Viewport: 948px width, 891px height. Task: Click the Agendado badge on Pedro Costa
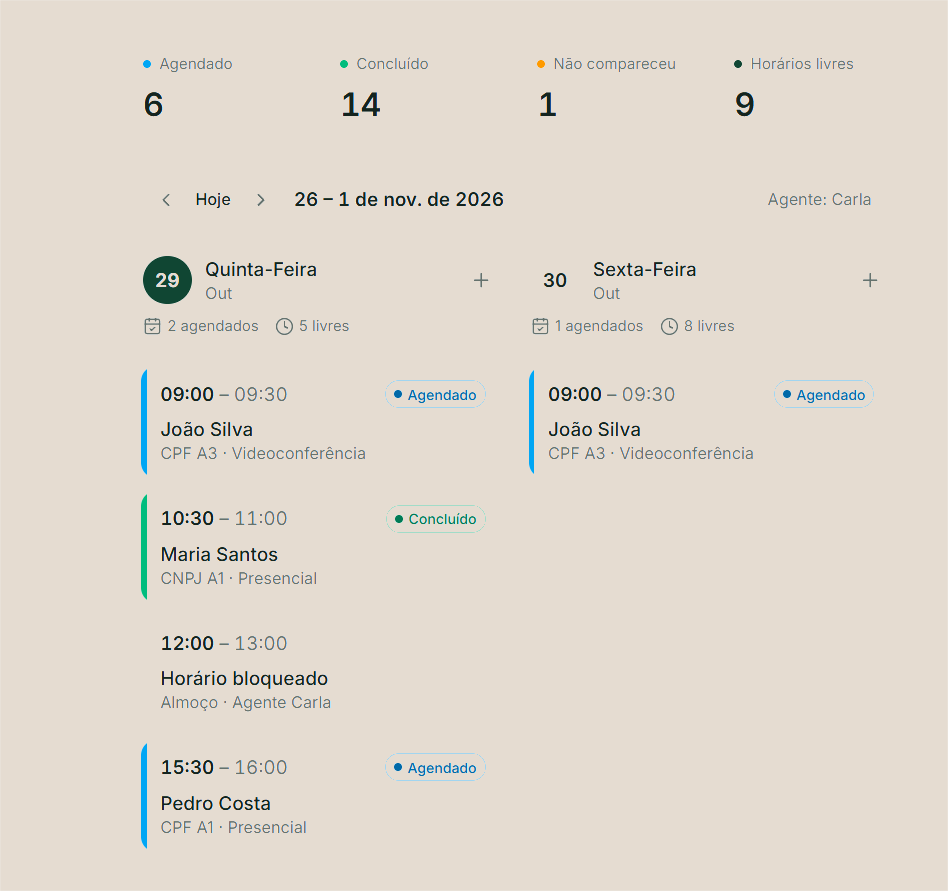tap(435, 768)
